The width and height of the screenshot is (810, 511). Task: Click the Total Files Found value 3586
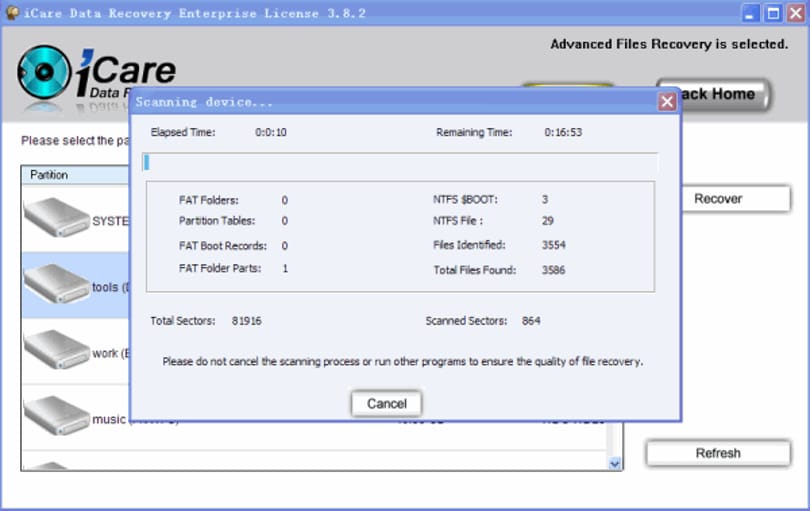click(x=553, y=270)
